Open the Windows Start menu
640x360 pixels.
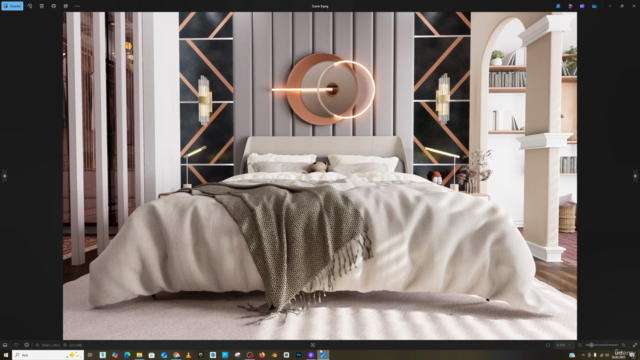click(6, 355)
